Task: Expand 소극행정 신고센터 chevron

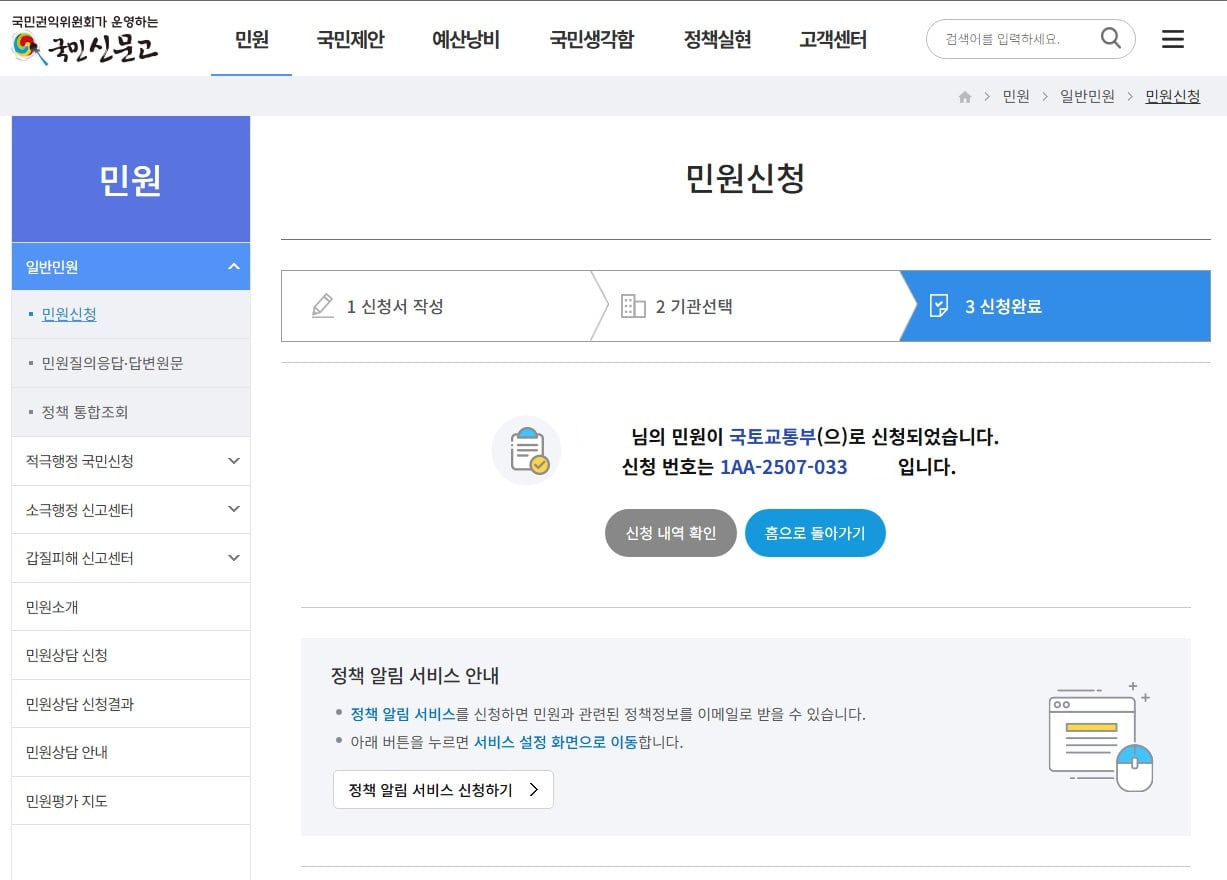Action: click(x=234, y=509)
